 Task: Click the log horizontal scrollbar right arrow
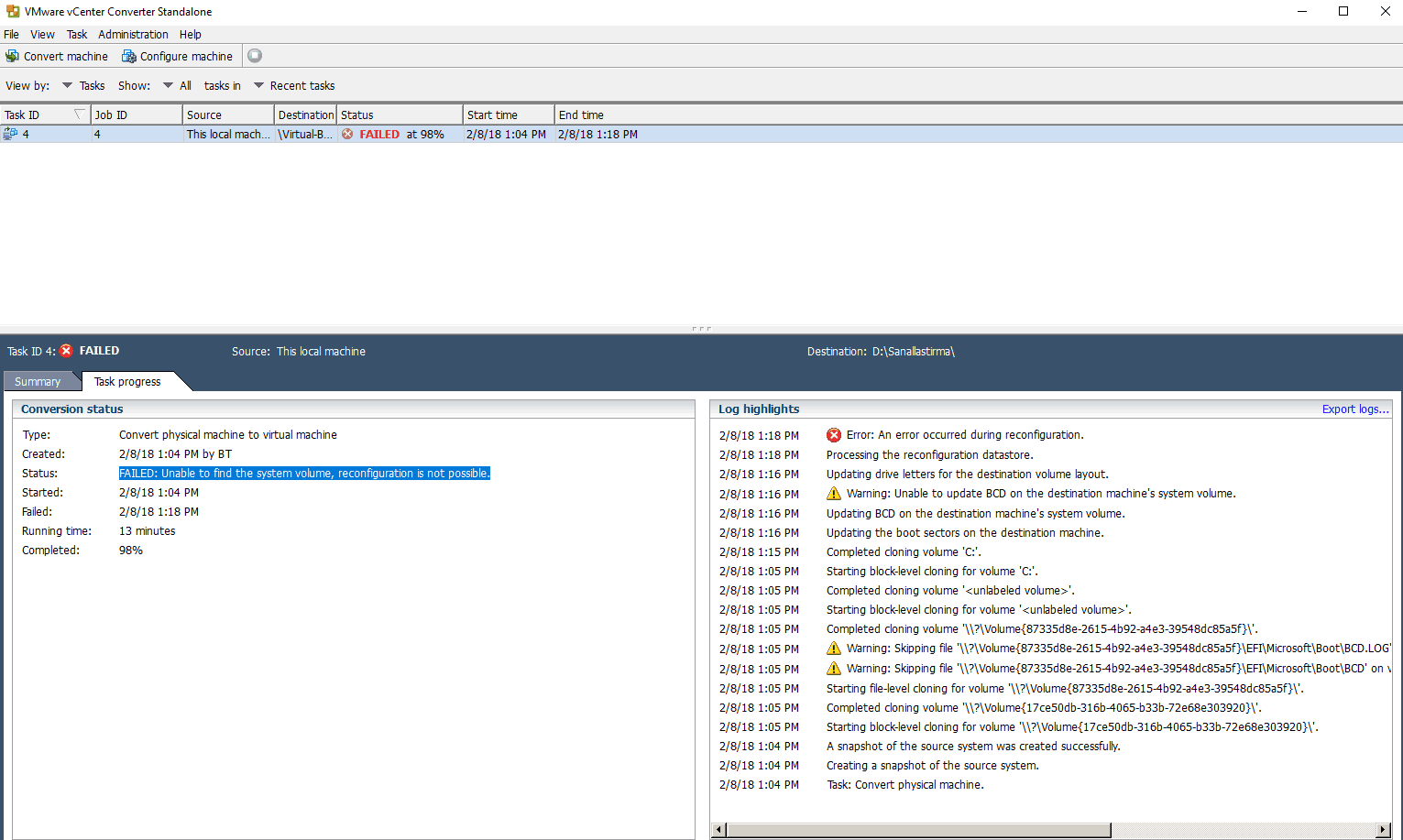point(1383,829)
